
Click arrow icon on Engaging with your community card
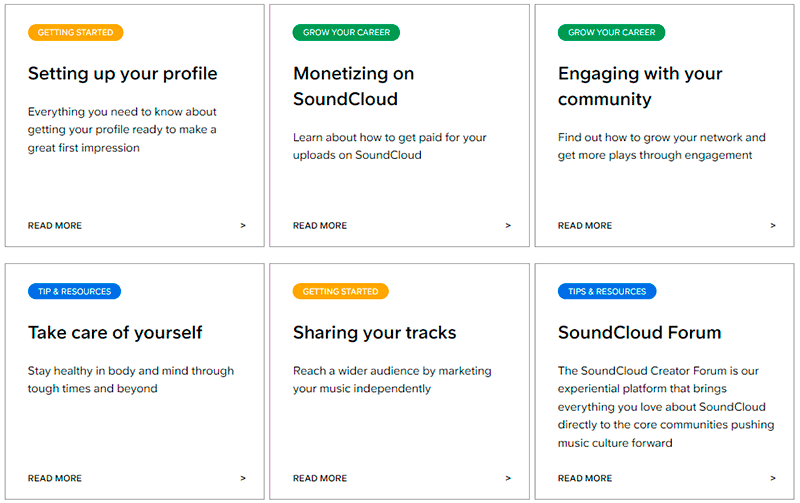773,225
